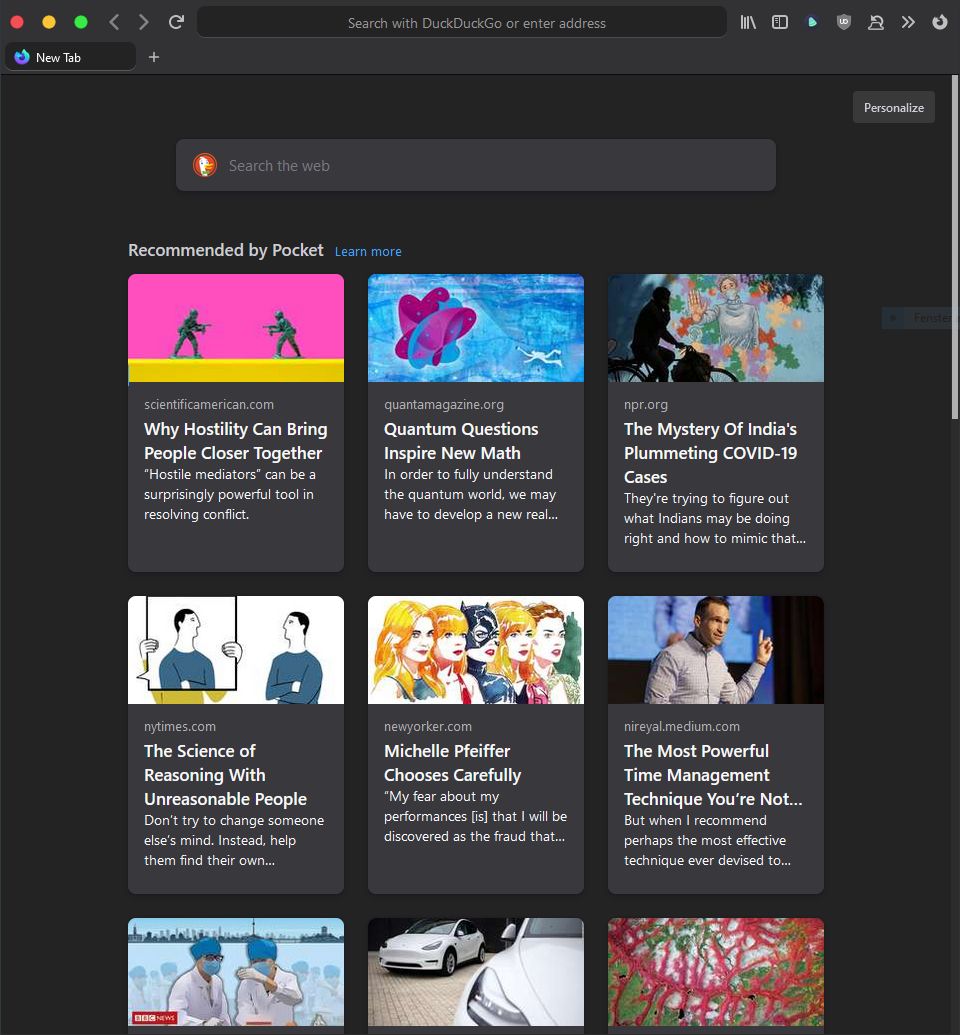The height and width of the screenshot is (1035, 960).
Task: Toggle the browser sidebar
Action: coord(780,22)
